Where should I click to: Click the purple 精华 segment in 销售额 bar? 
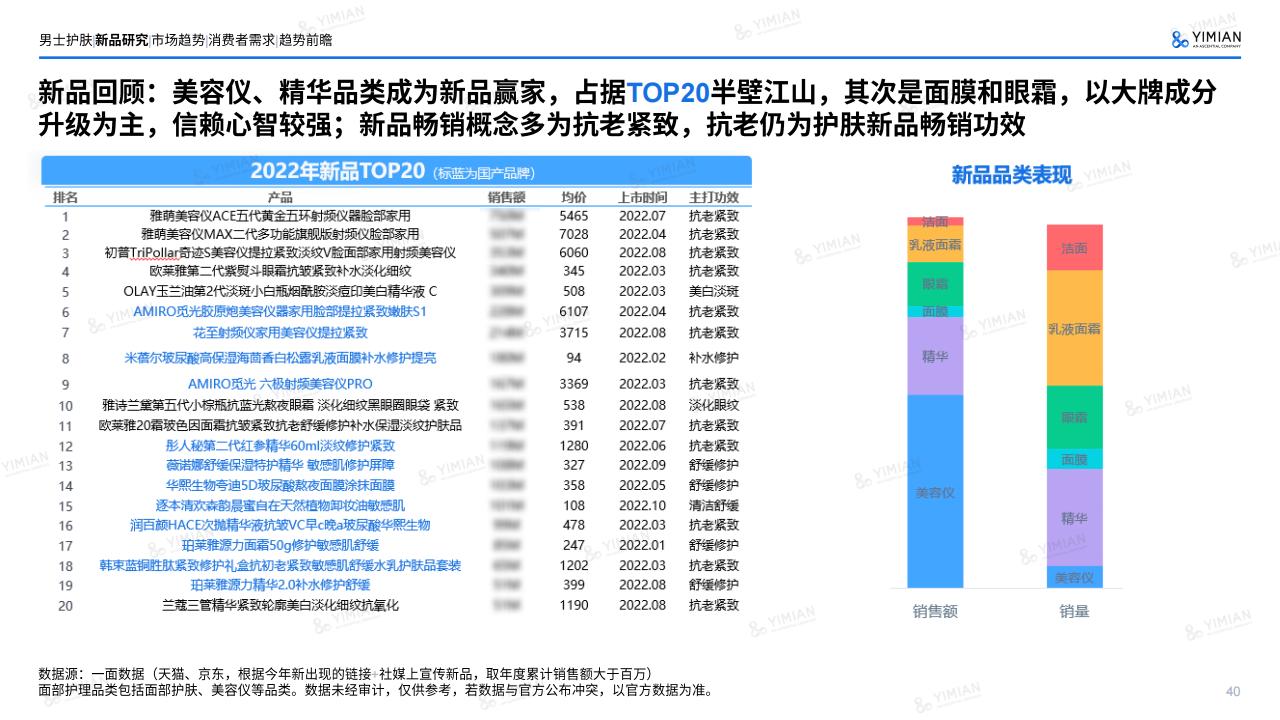[935, 357]
